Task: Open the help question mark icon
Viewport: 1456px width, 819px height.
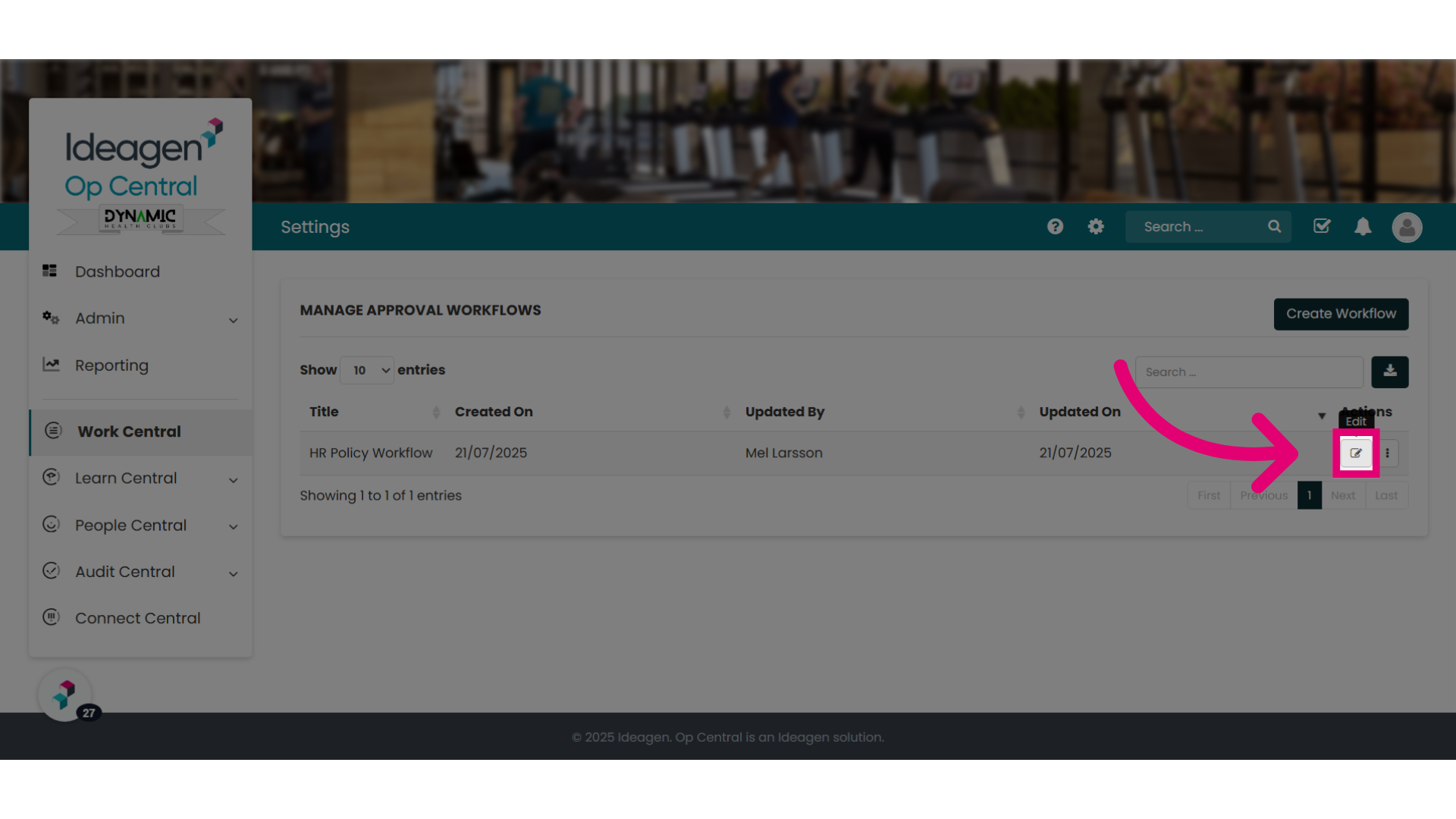Action: click(1055, 227)
